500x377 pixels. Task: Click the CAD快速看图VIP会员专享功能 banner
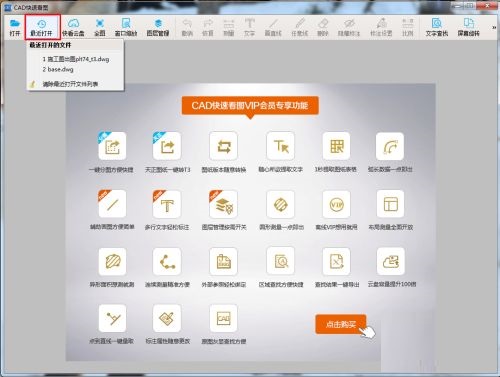tap(250, 106)
